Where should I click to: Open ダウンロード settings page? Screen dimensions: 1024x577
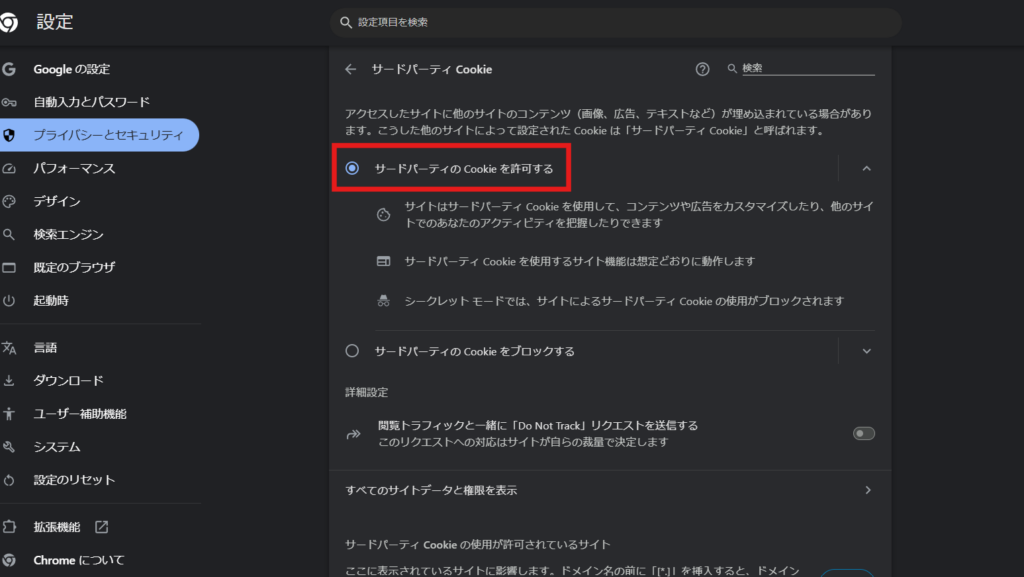coord(69,381)
